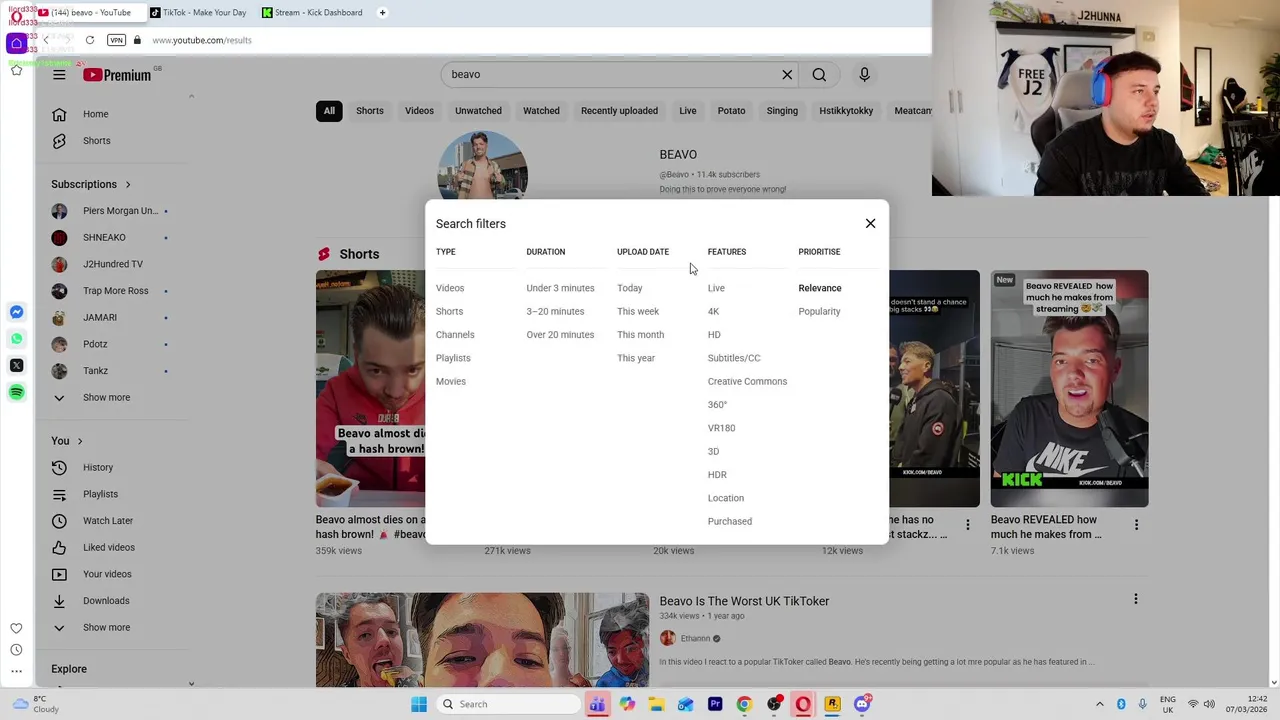Toggle the Opera VPN badge

116,40
